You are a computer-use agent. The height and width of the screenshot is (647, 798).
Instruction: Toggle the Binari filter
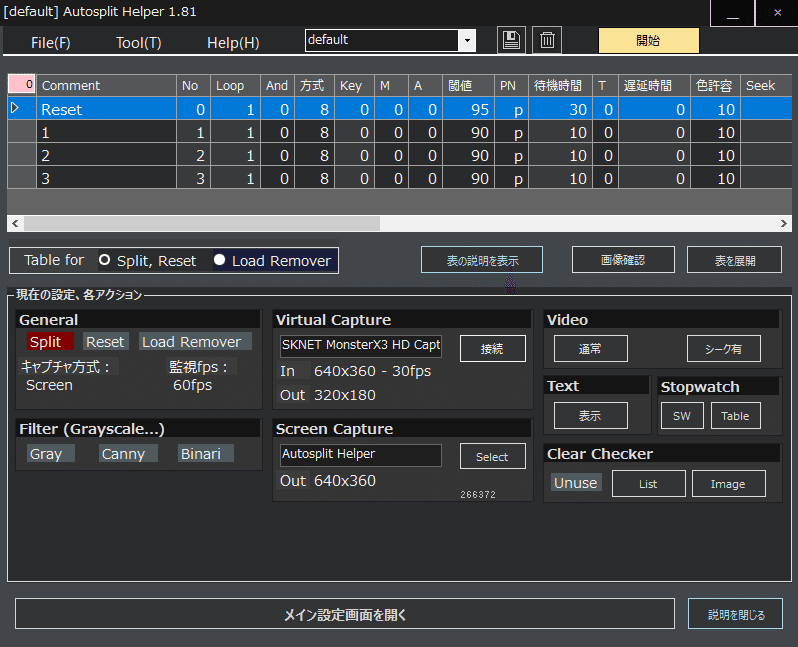tap(206, 454)
